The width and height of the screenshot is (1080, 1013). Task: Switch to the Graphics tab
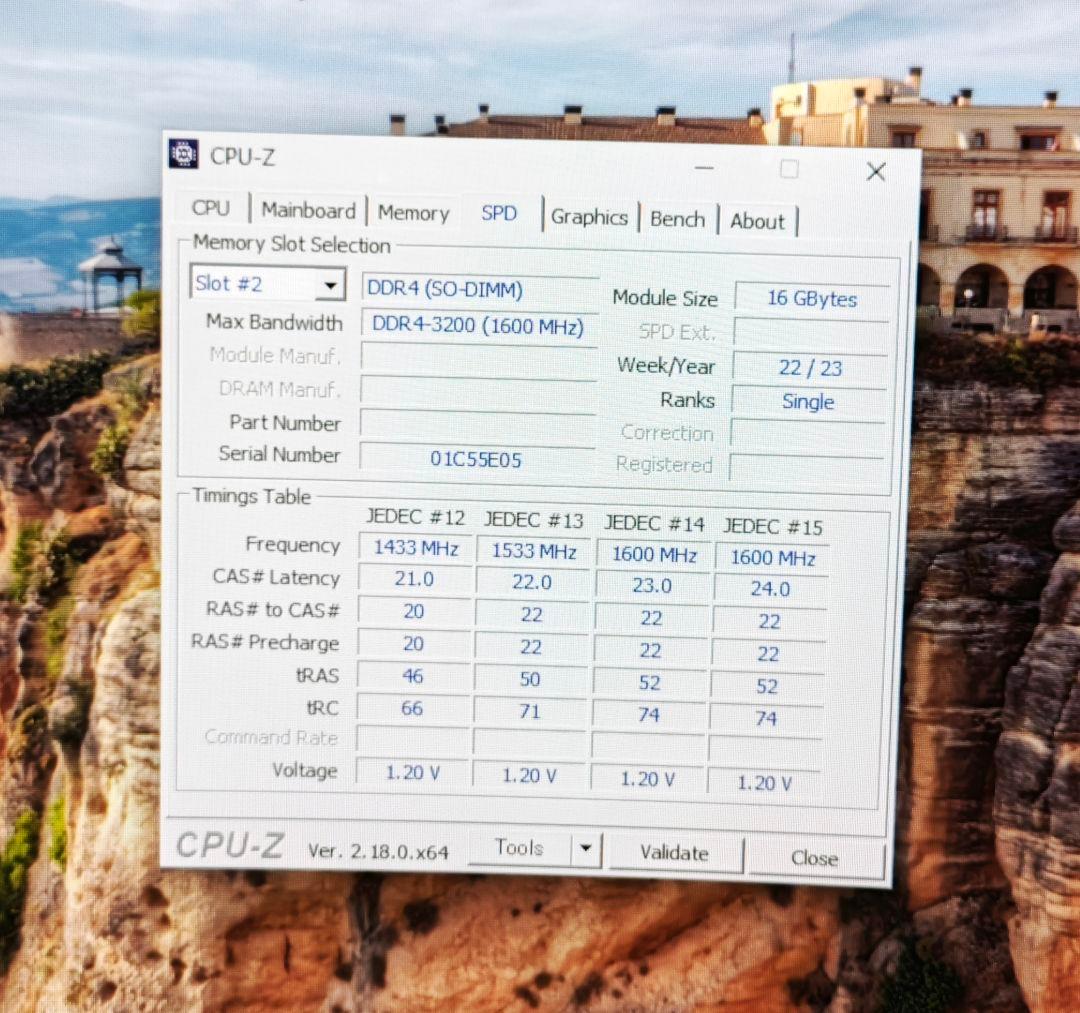pos(590,217)
